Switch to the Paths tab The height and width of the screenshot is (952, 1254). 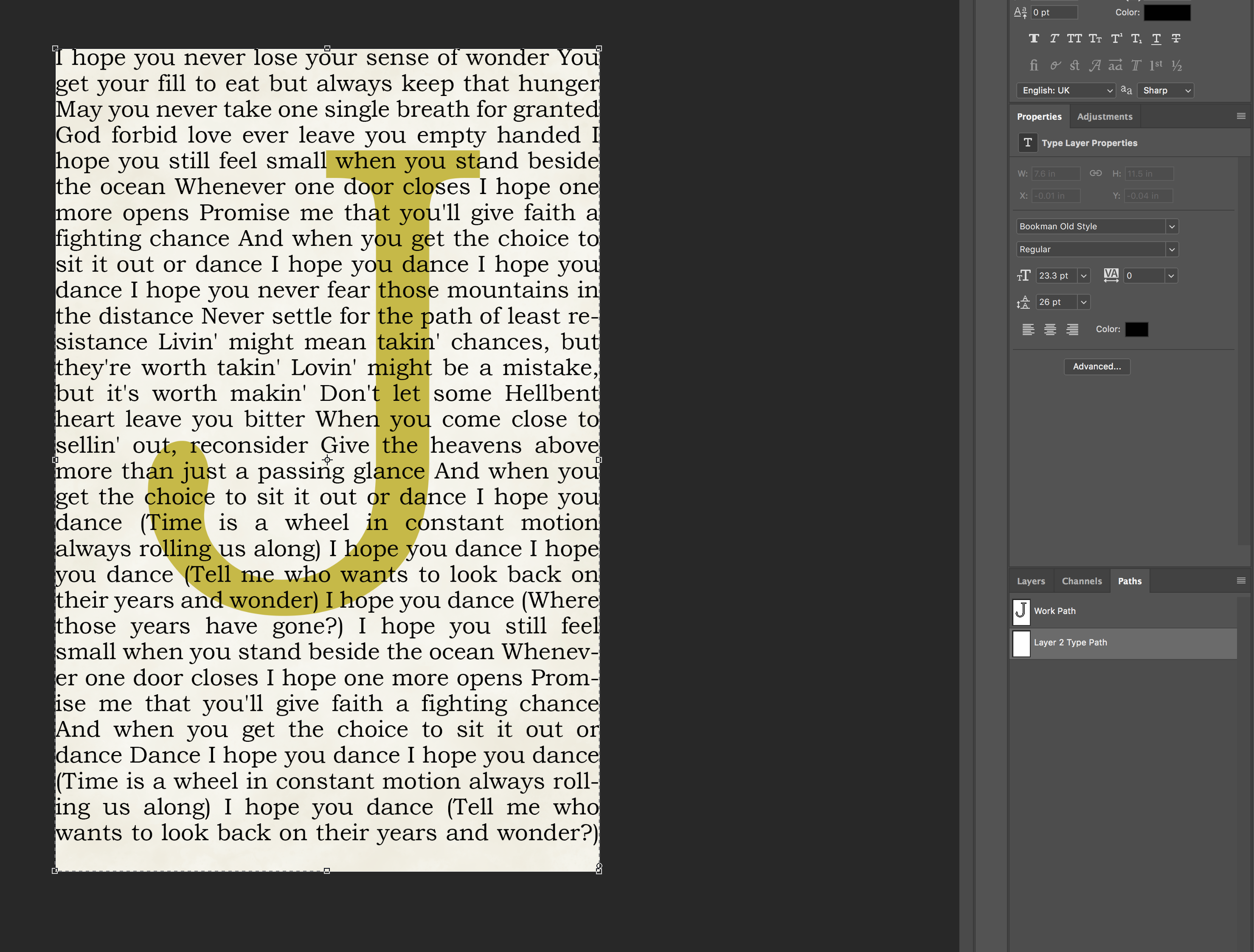pos(1128,580)
